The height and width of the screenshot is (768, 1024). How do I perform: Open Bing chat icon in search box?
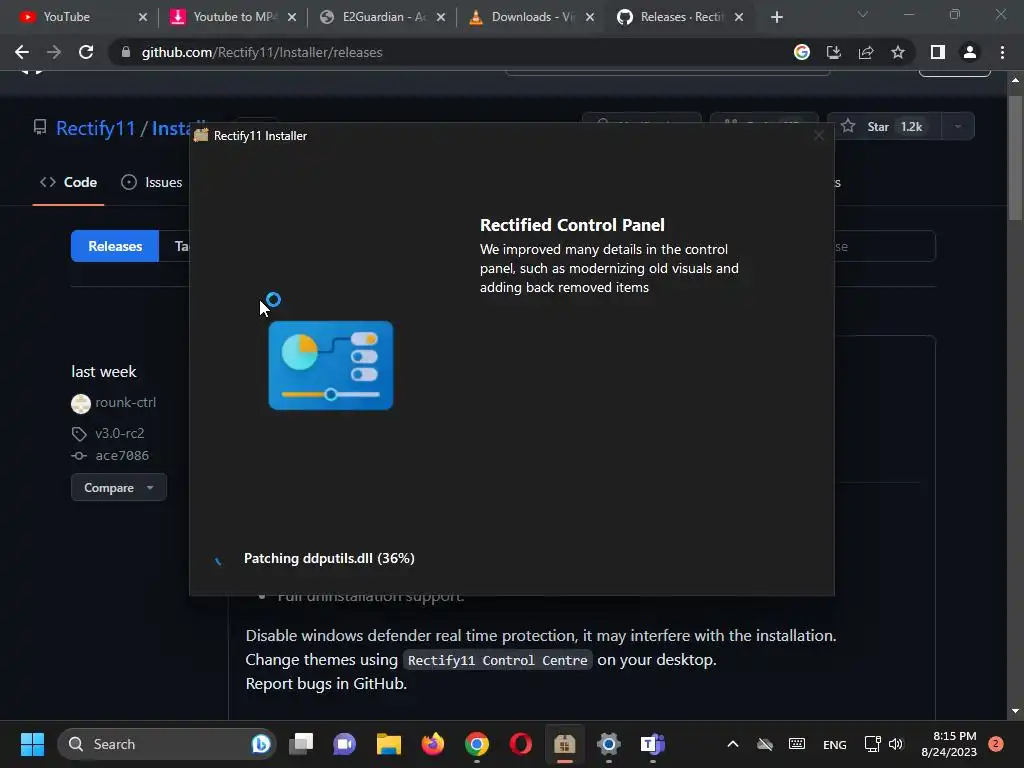(261, 744)
